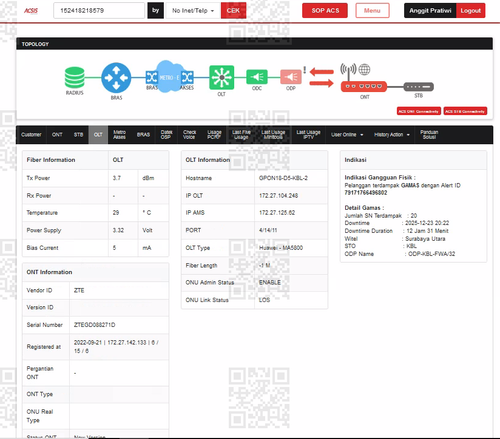Click the OLT Type value Huawei - MA5800
Screen dimensions: 500x439
pyautogui.click(x=281, y=248)
